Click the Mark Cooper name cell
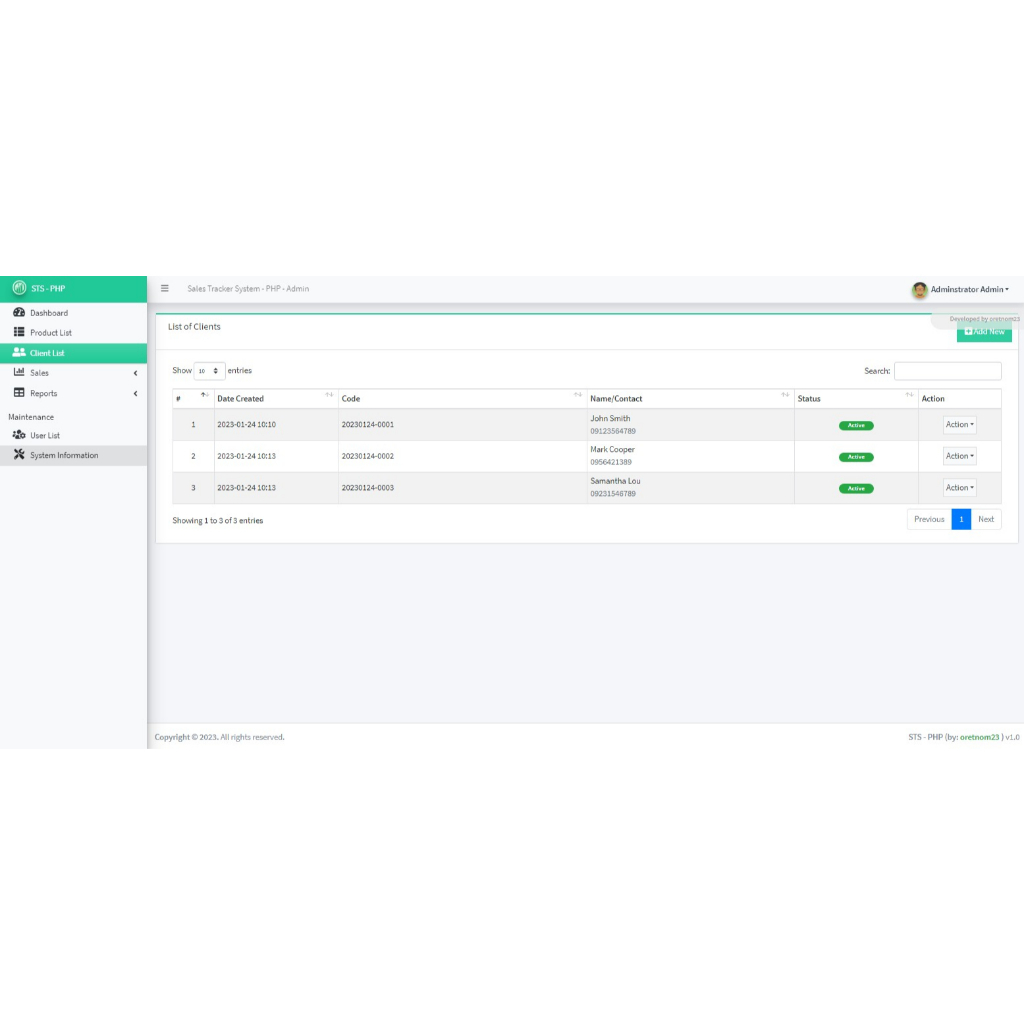 click(612, 449)
